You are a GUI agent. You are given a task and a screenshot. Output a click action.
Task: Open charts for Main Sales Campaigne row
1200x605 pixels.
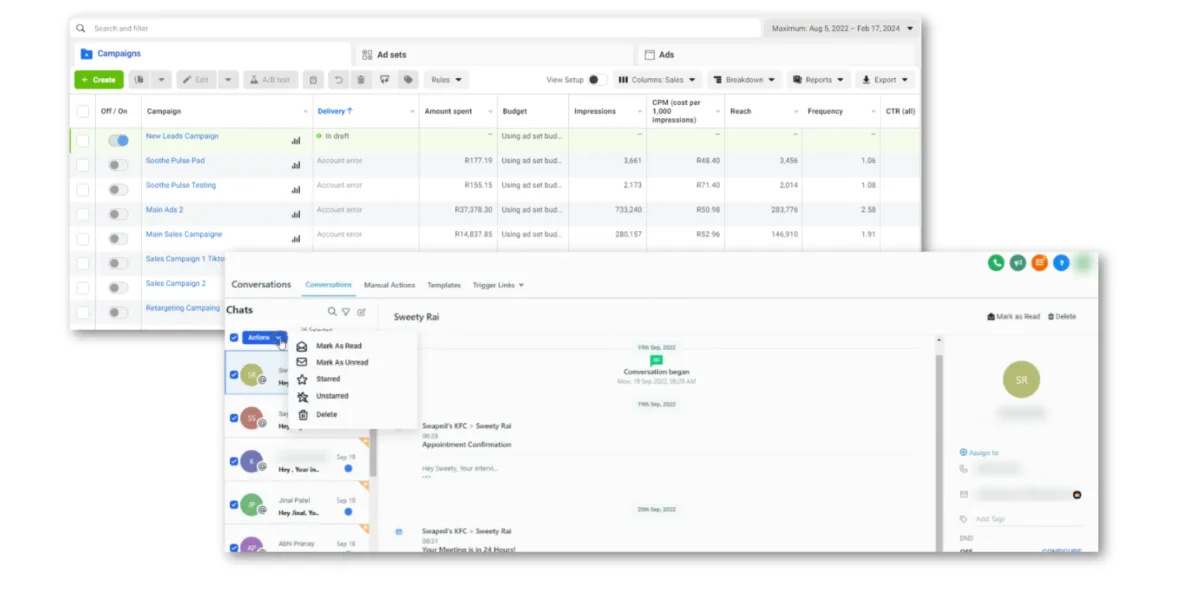point(296,239)
